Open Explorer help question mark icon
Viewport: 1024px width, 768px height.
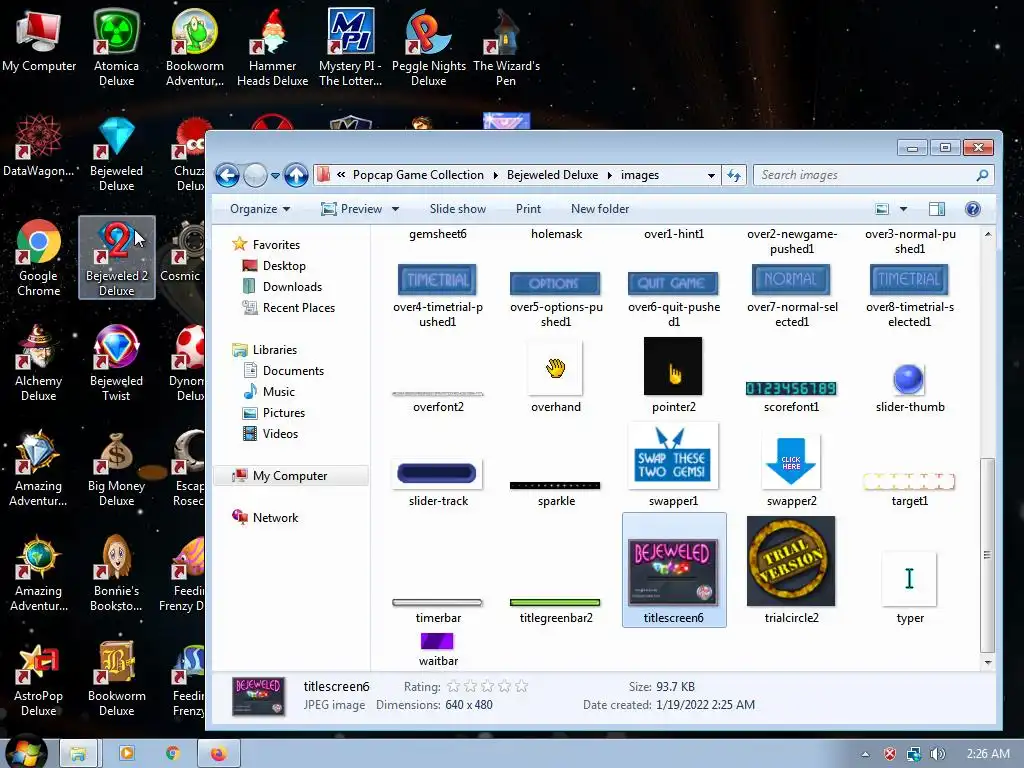pyautogui.click(x=972, y=209)
